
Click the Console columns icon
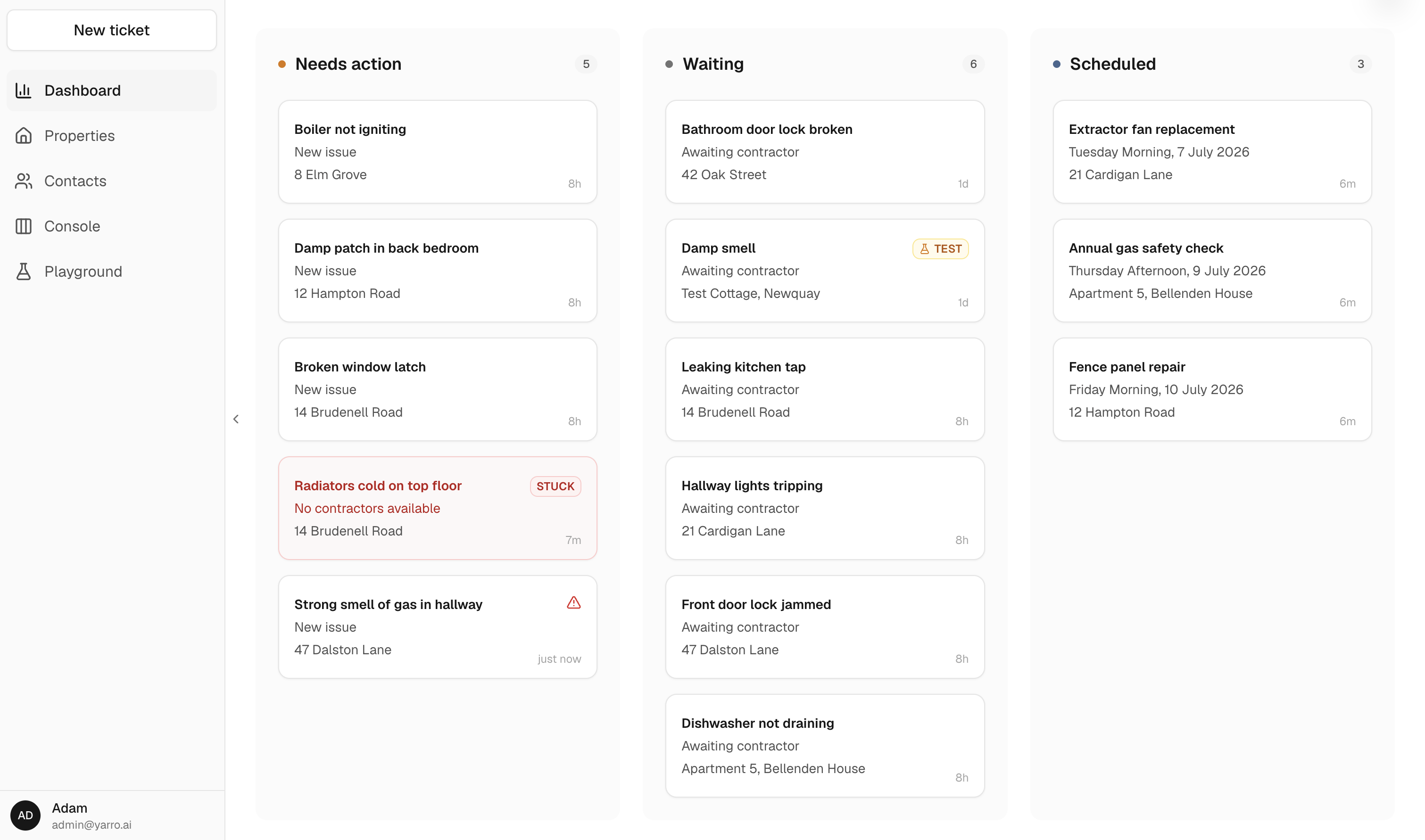point(23,226)
